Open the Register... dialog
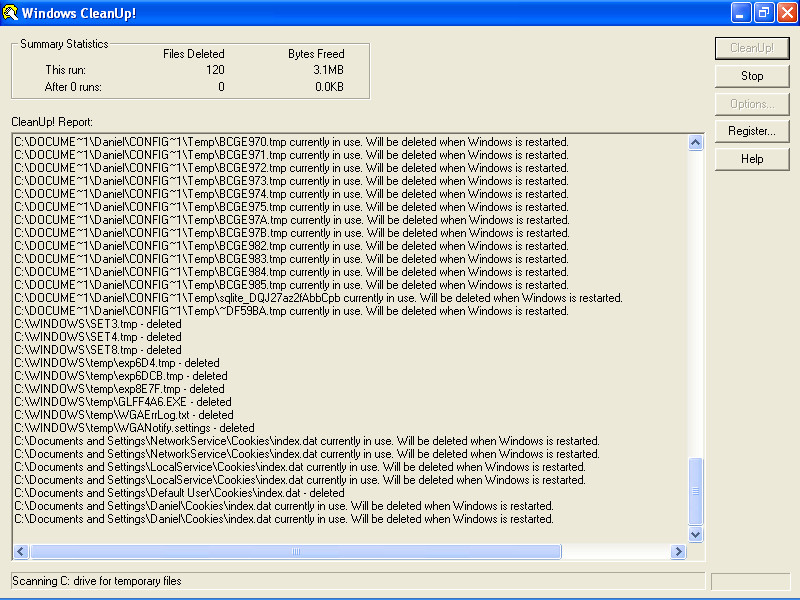Viewport: 800px width, 600px height. pyautogui.click(x=752, y=131)
